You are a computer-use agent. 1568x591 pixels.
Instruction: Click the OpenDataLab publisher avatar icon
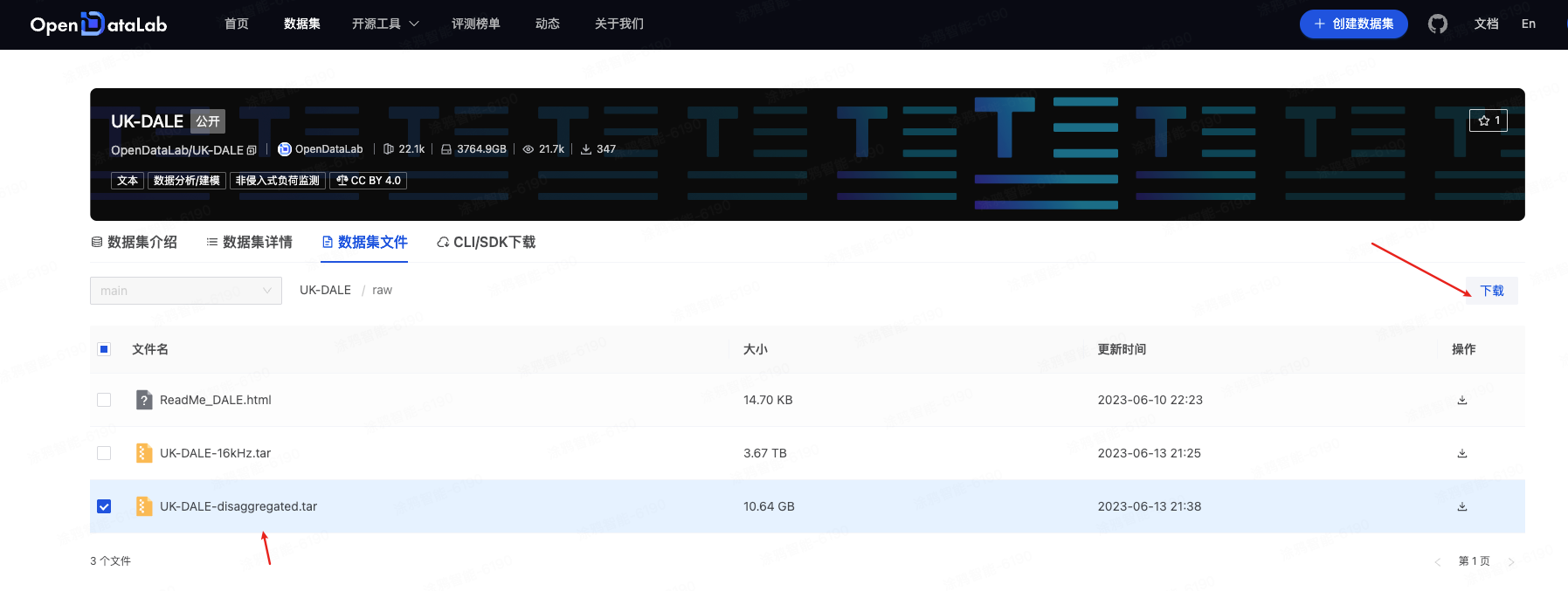pos(284,149)
